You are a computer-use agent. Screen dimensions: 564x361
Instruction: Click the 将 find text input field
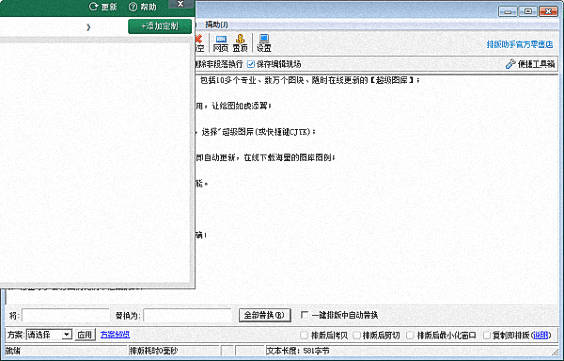(66, 315)
